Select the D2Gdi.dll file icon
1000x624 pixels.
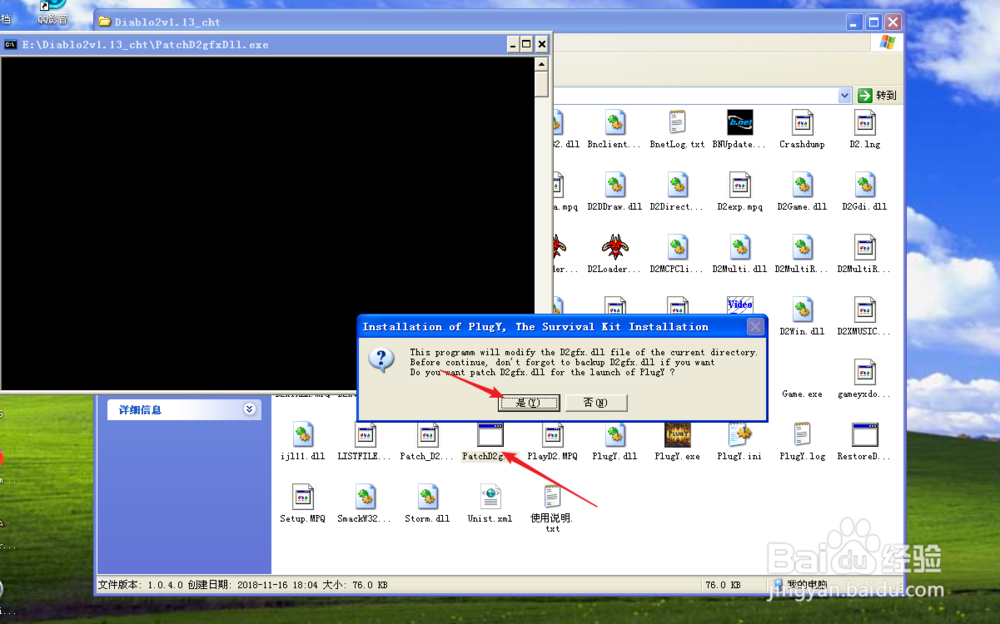point(865,185)
